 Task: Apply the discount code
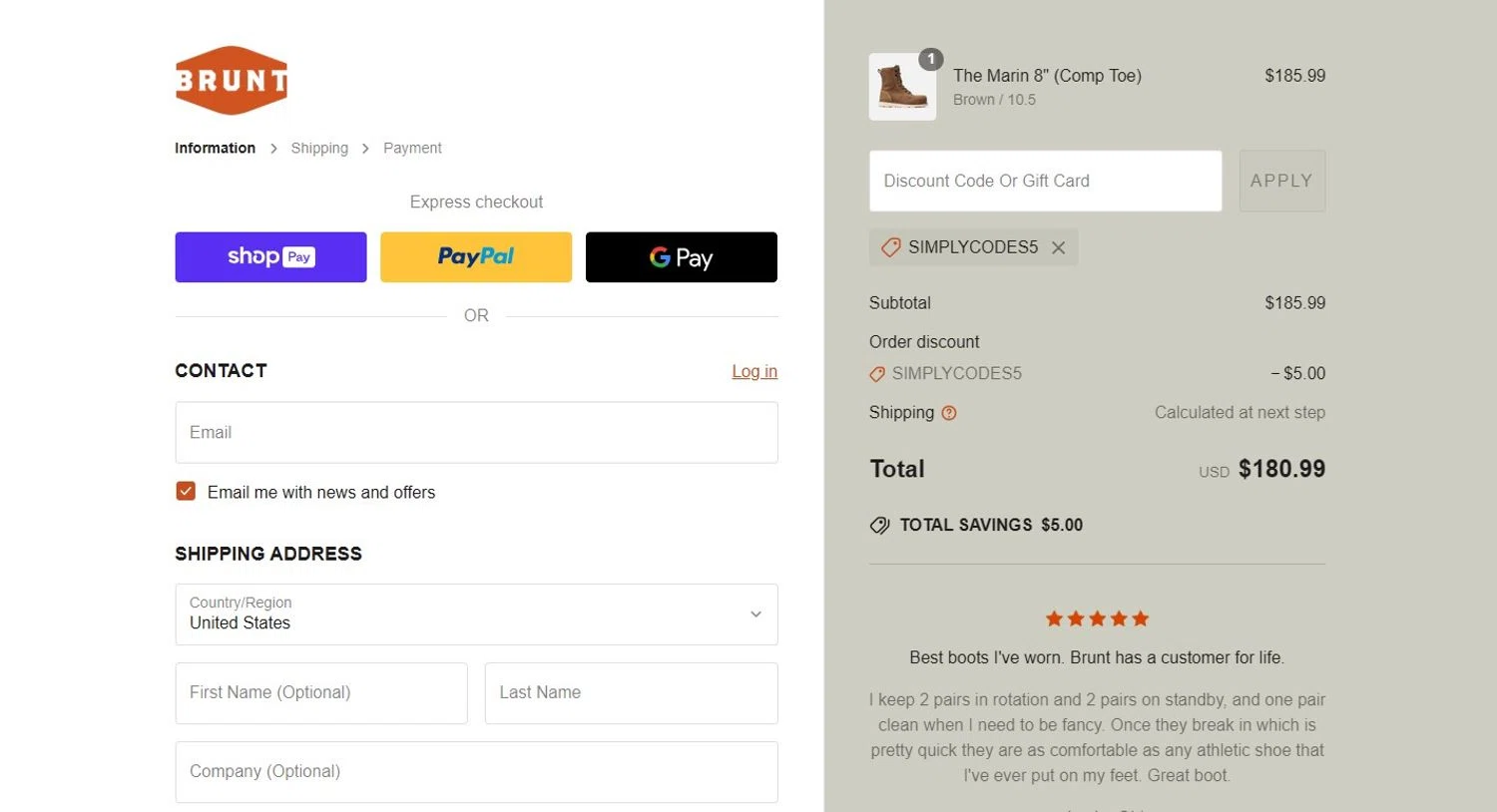(x=1282, y=181)
